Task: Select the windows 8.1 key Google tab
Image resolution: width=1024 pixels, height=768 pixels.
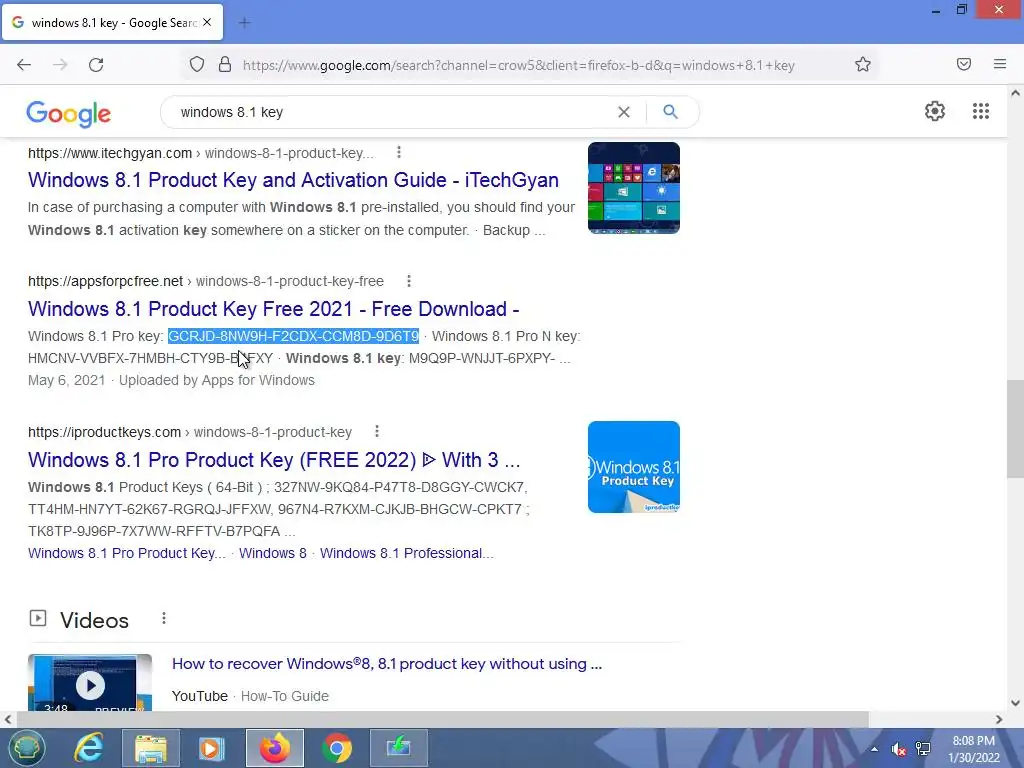Action: point(112,22)
